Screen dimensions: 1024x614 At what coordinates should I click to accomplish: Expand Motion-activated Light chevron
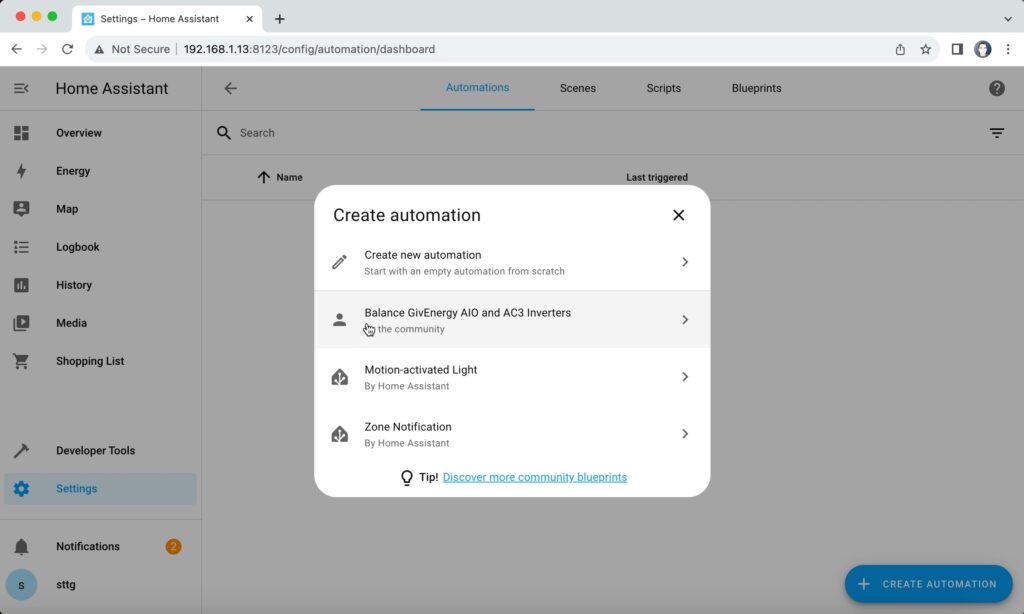click(x=684, y=377)
